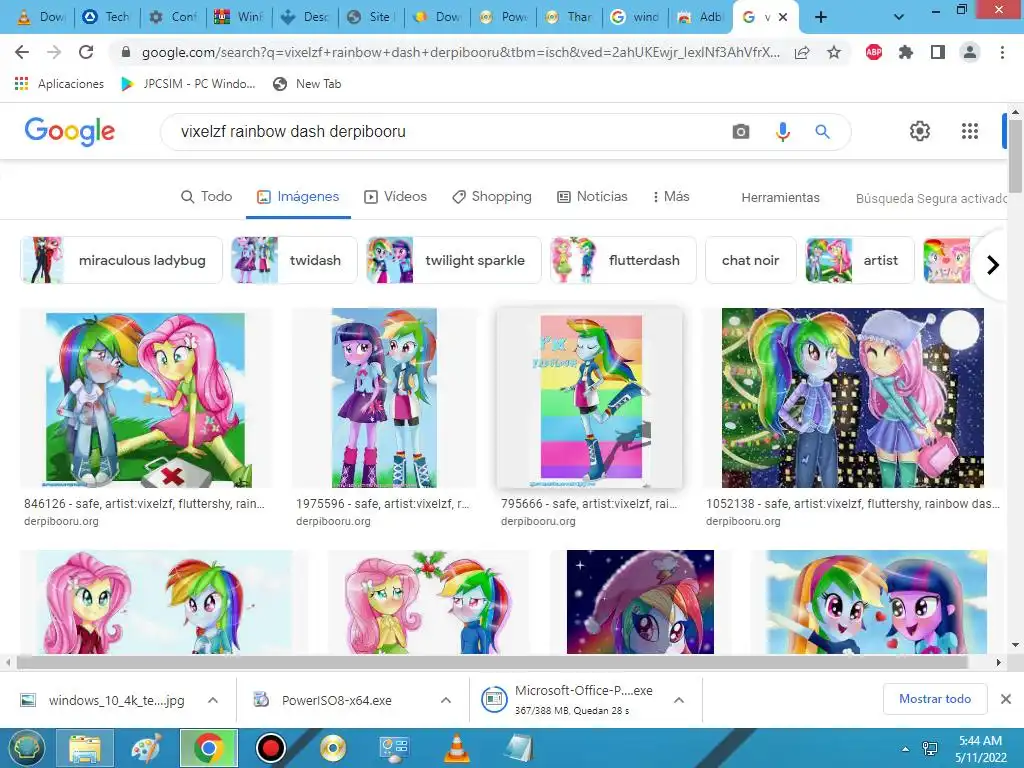The width and height of the screenshot is (1024, 768).
Task: Close the active Google tab
Action: (x=784, y=17)
